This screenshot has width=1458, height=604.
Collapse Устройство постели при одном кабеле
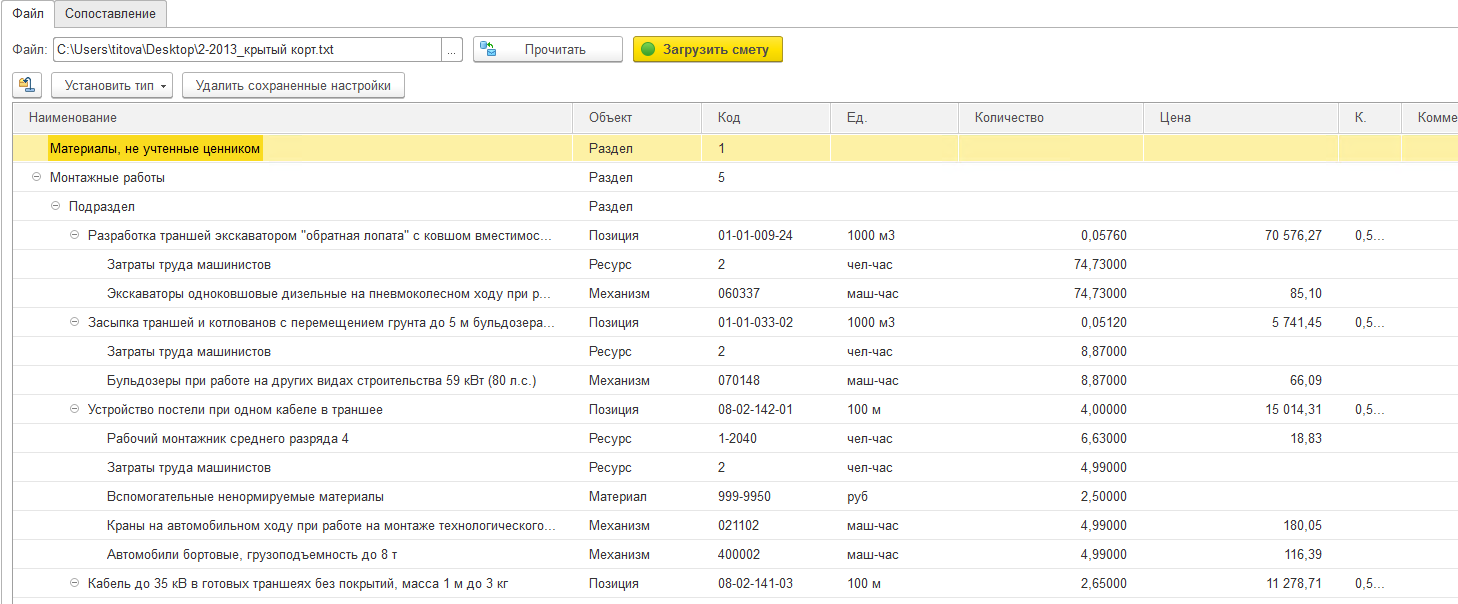[x=74, y=409]
